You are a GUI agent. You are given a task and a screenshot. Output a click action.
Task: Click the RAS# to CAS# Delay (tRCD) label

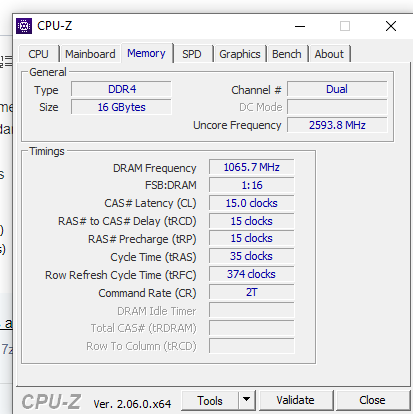coord(127,221)
